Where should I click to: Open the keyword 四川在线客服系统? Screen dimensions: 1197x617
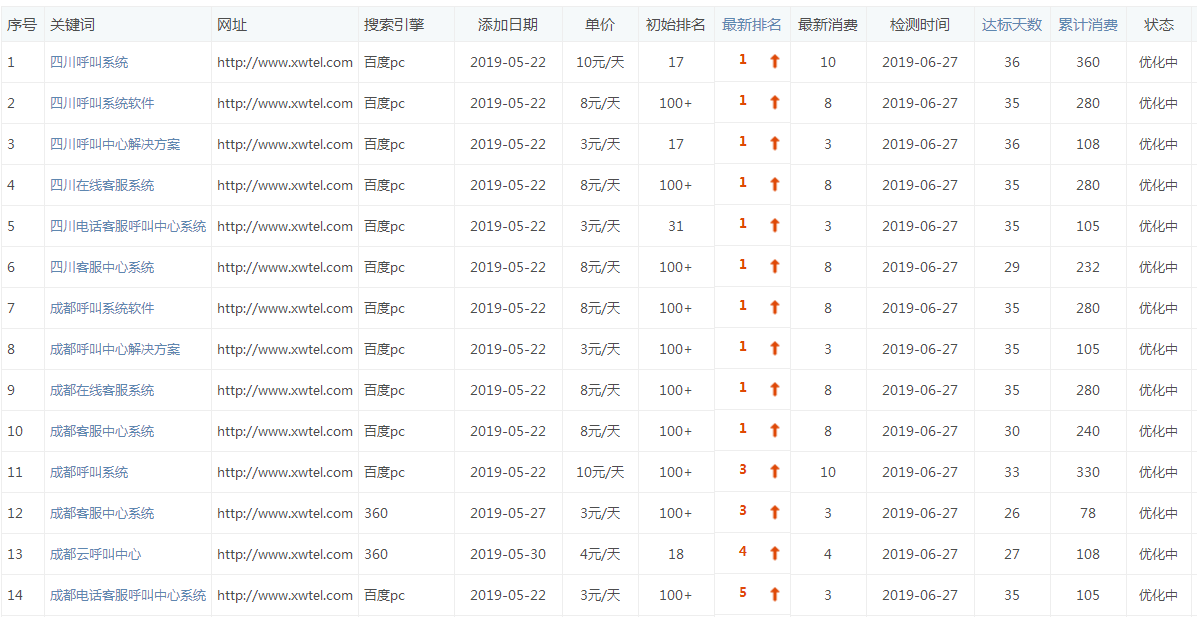[x=102, y=185]
